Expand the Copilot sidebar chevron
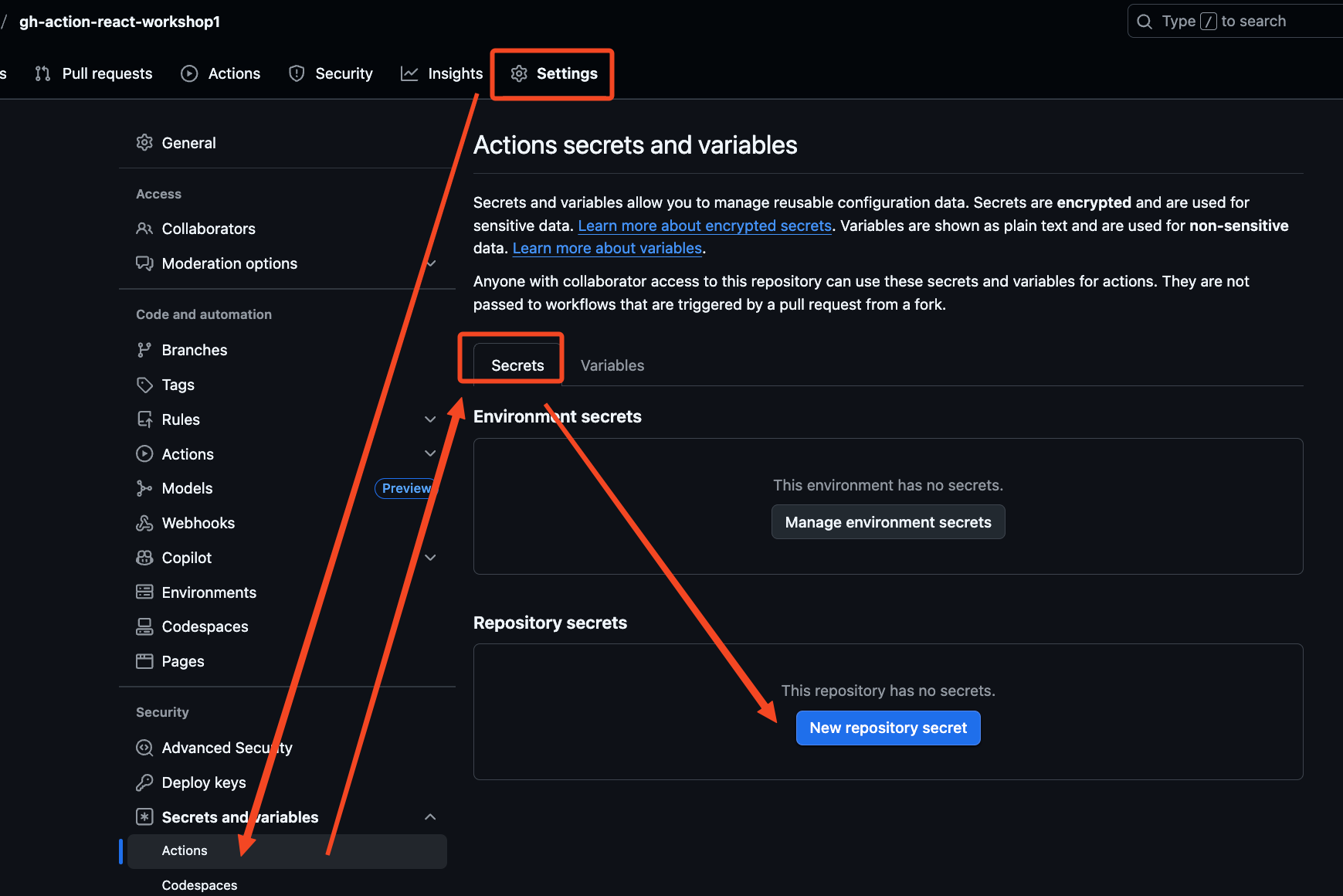 click(x=430, y=558)
